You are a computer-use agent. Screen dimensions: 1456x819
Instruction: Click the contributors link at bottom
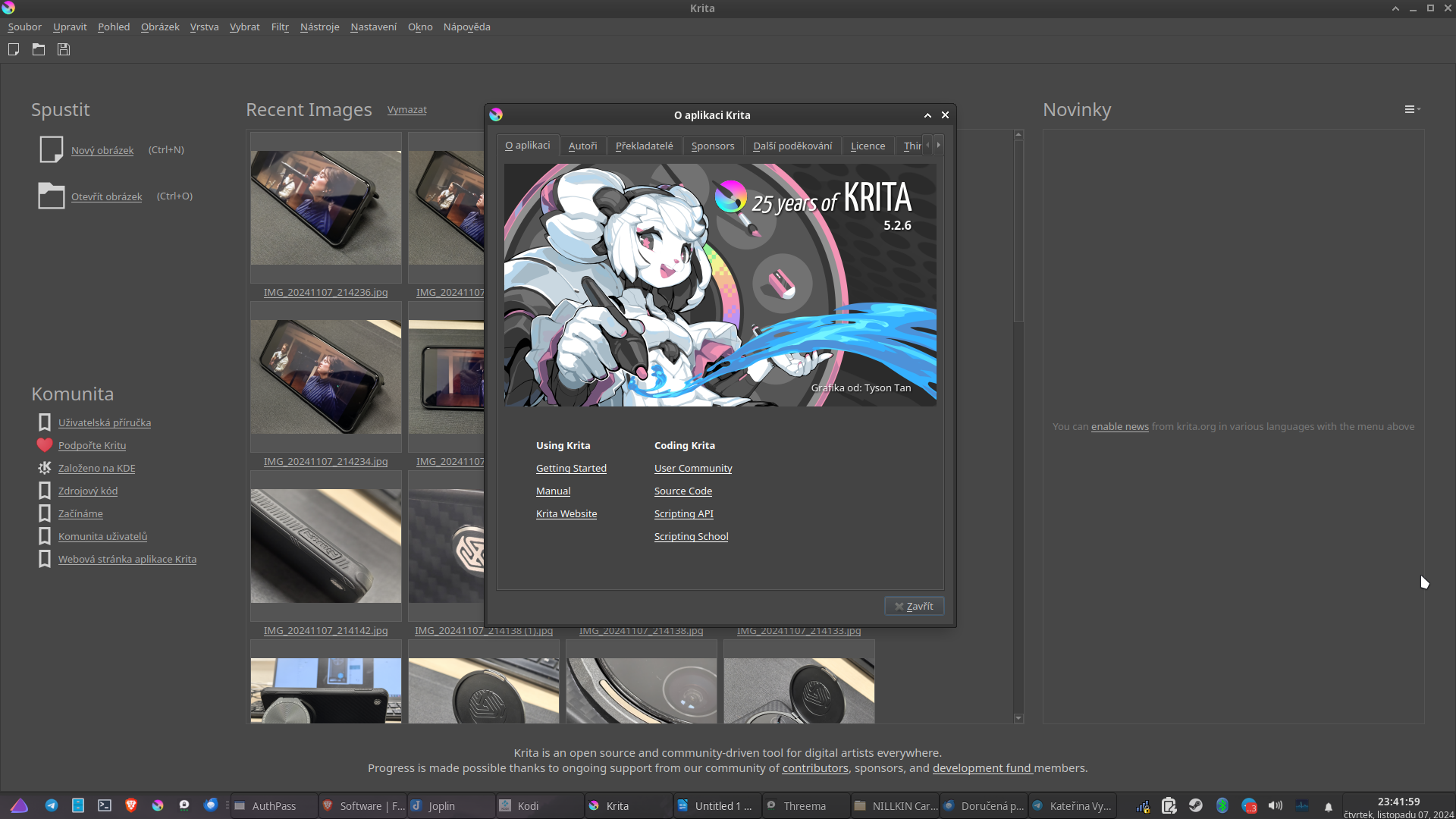click(815, 768)
